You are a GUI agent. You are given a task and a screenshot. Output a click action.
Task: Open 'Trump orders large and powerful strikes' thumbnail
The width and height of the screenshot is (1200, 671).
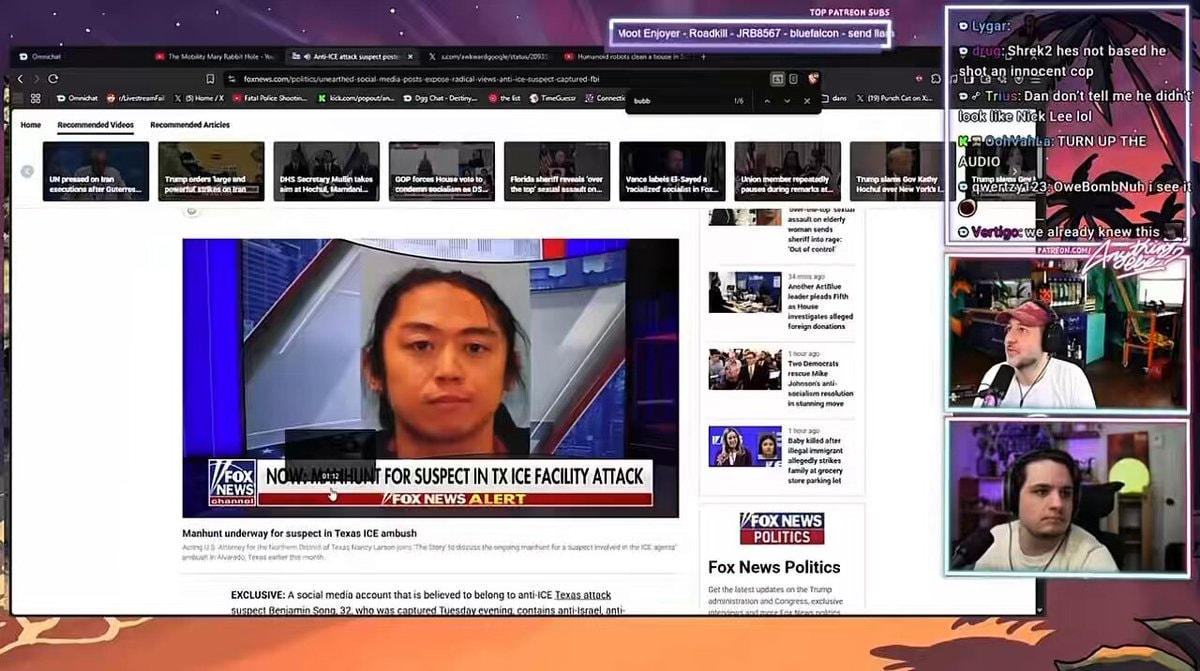pyautogui.click(x=211, y=171)
